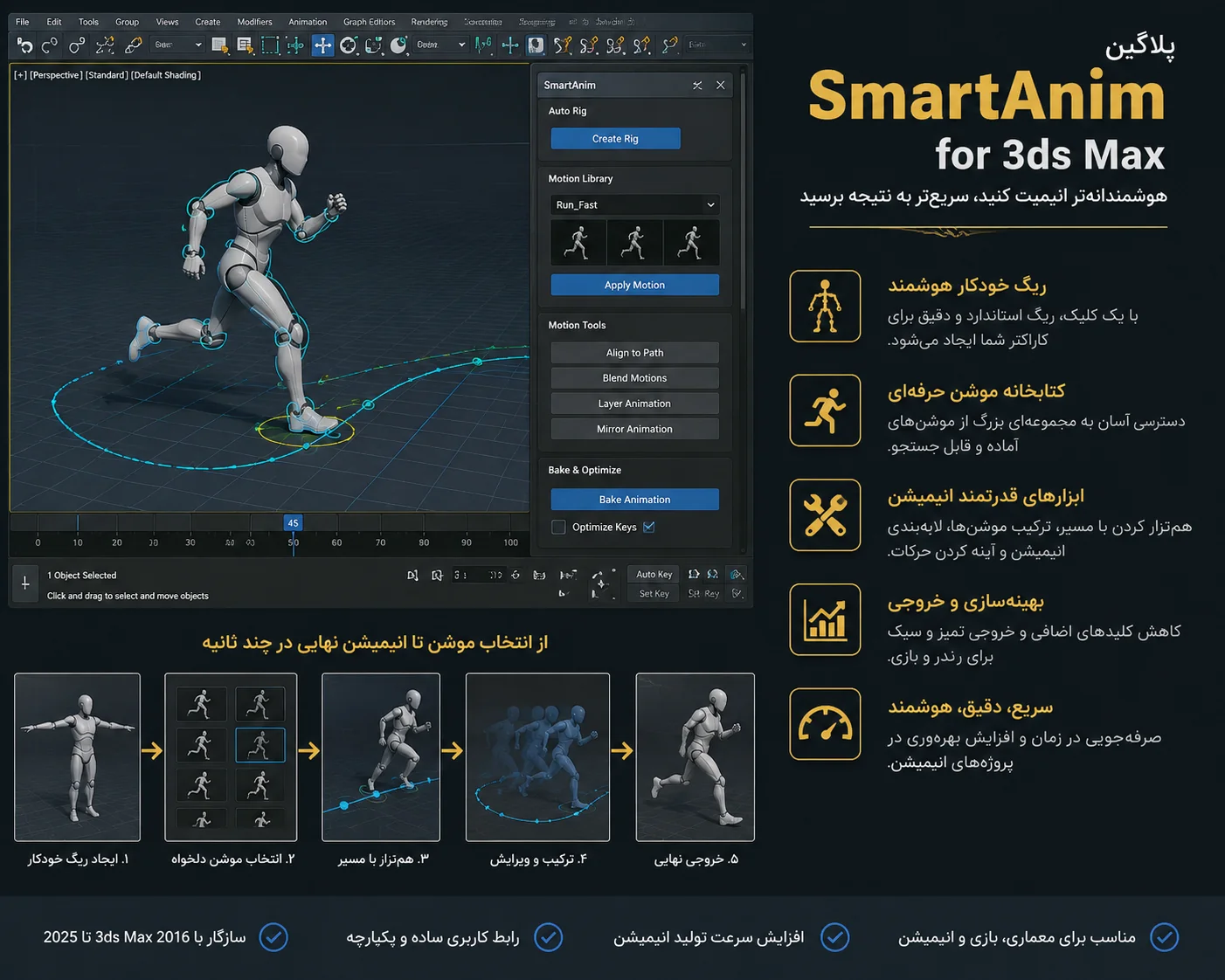
Task: Click the running figure motion library icon
Action: click(825, 411)
